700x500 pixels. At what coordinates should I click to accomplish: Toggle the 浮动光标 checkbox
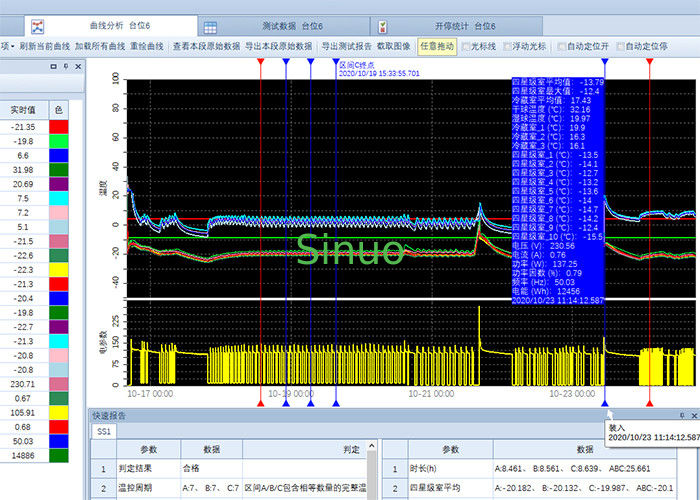click(x=506, y=46)
